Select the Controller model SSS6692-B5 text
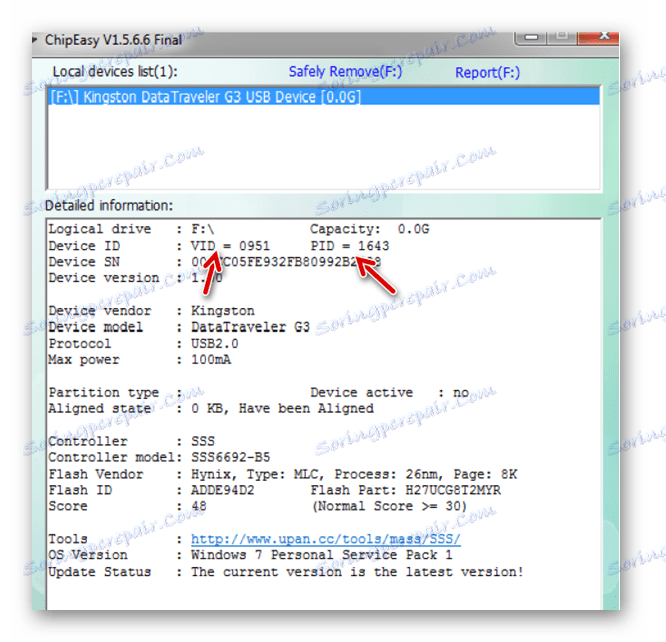The image size is (666, 642). click(230, 458)
